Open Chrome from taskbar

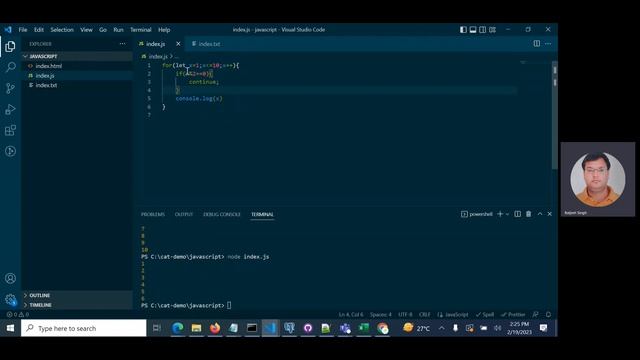(382, 328)
